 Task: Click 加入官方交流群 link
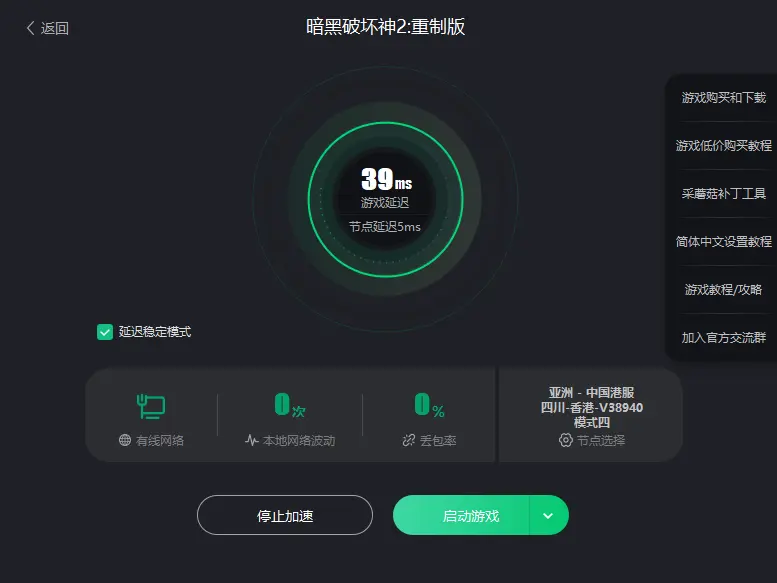(x=723, y=338)
